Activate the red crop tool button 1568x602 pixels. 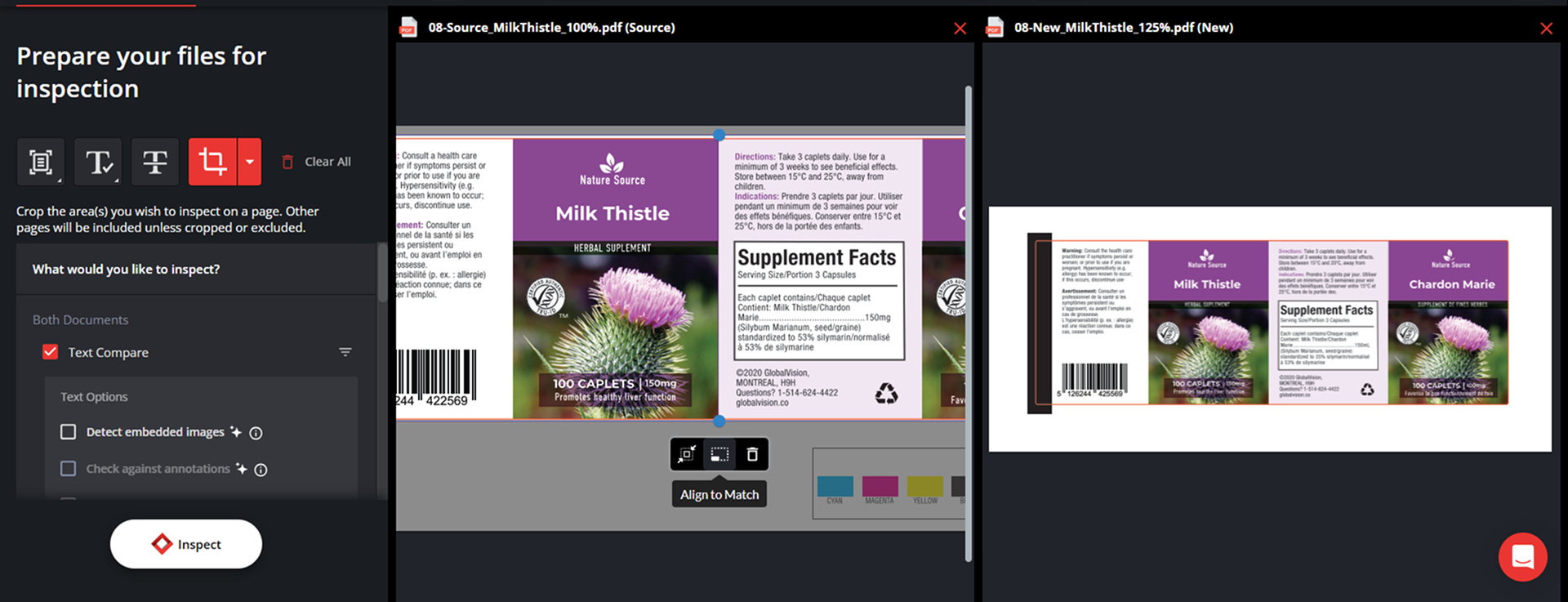click(x=212, y=162)
